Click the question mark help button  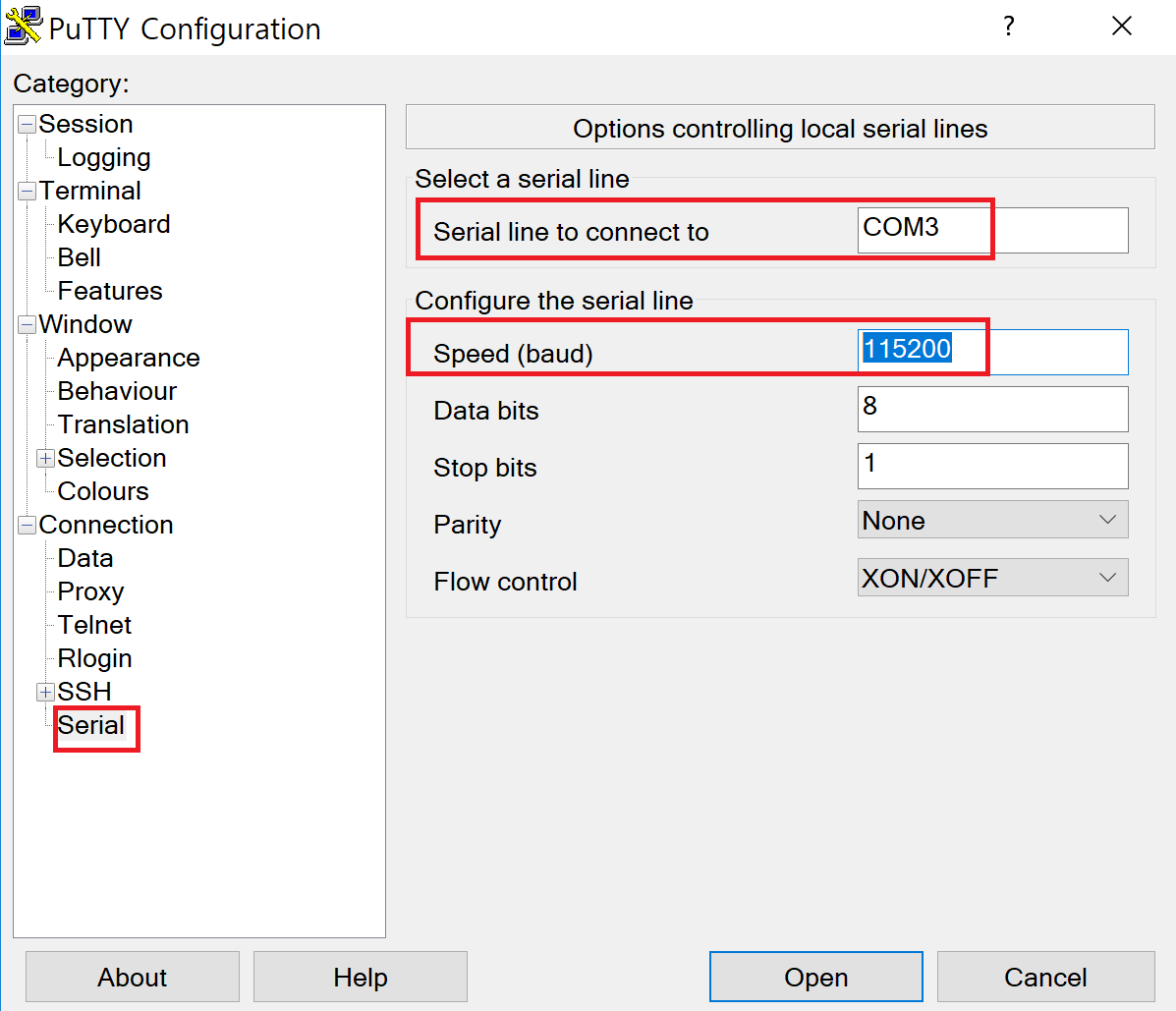(x=1009, y=27)
